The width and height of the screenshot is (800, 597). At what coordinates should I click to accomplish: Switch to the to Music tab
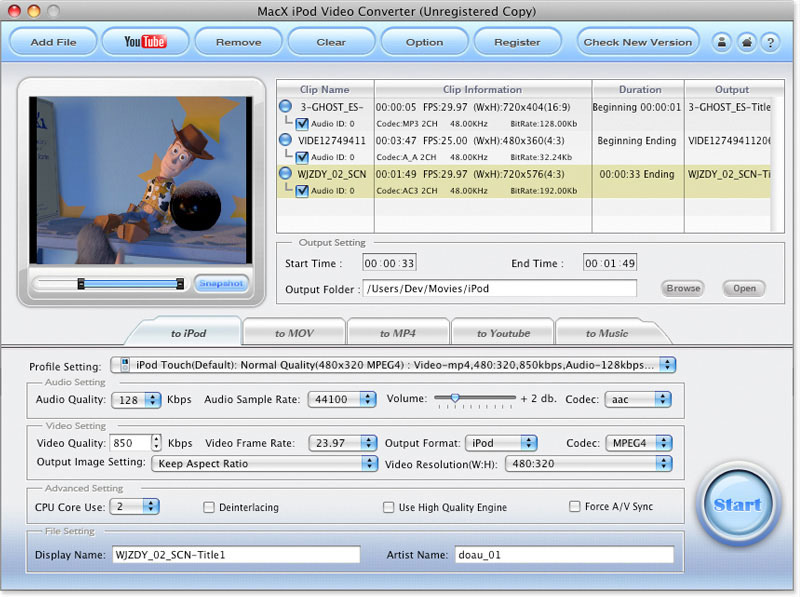tap(607, 333)
